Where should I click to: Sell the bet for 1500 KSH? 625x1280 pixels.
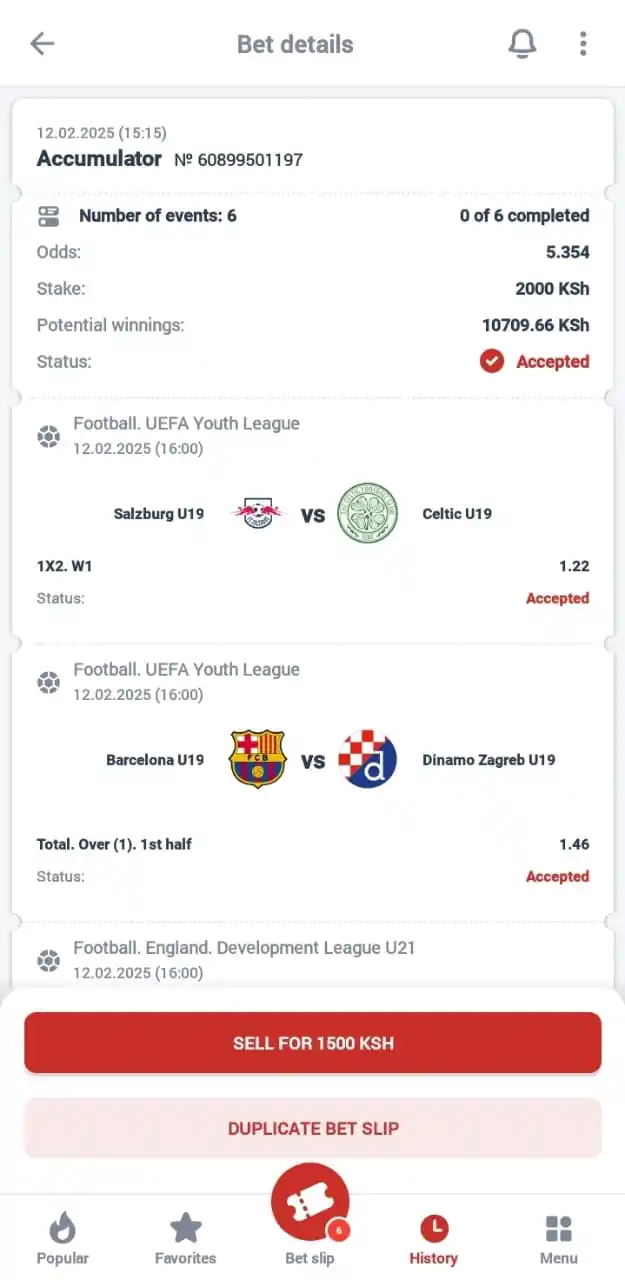point(313,1043)
